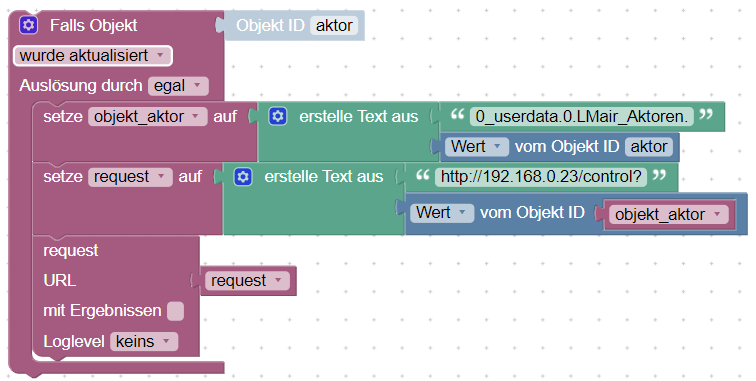Select the objekt_aktor variable in blue block
Viewport: 756px width, 381px height.
click(669, 214)
